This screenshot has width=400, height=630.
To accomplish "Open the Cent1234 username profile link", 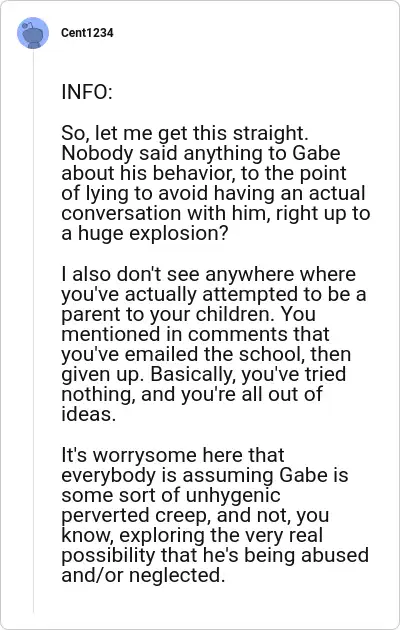I will click(87, 33).
